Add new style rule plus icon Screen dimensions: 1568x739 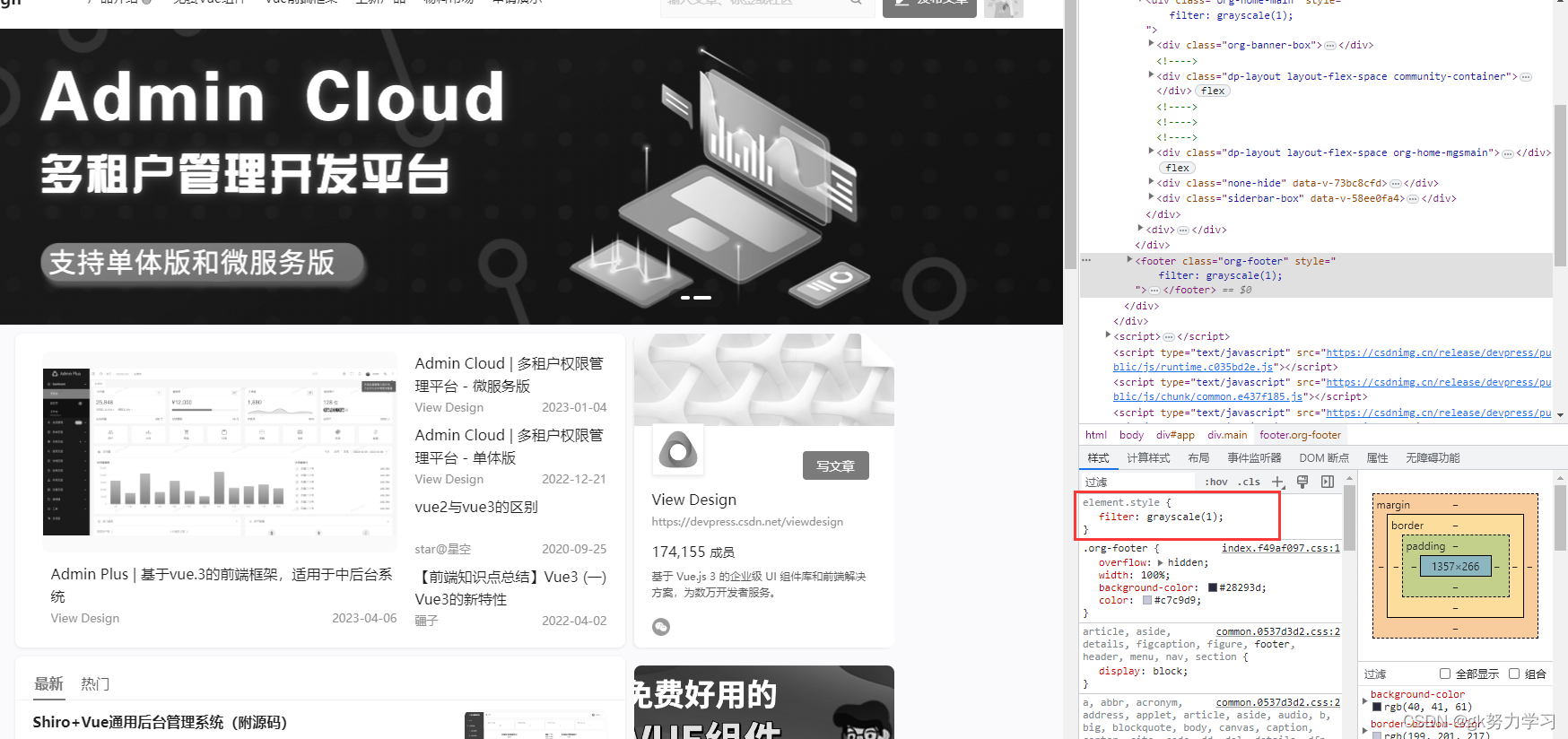pos(1278,482)
